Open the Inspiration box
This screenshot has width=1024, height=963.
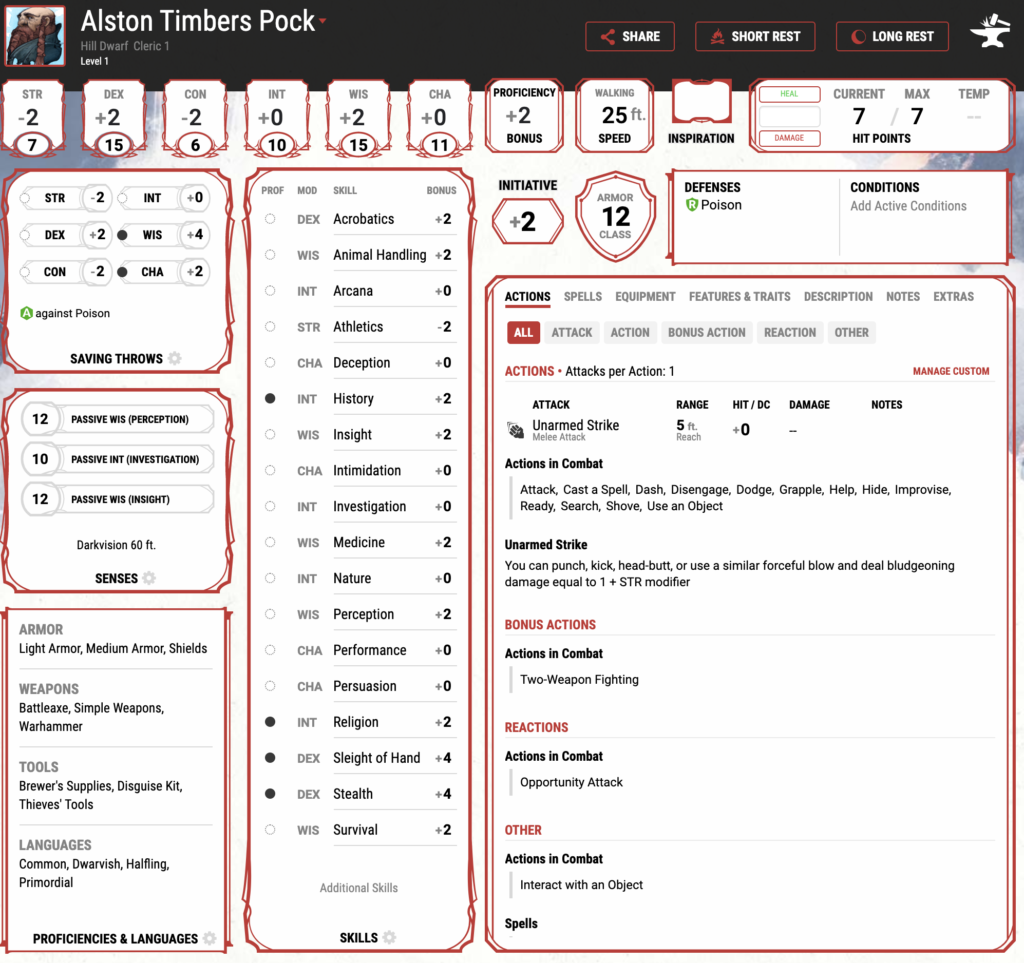coord(701,105)
